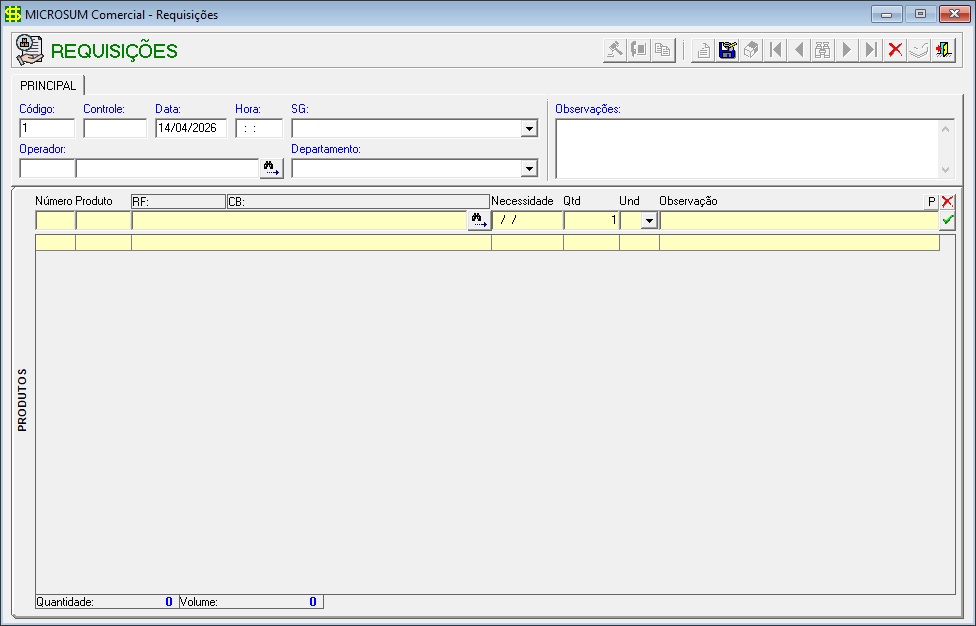Screen dimensions: 976x626
Task: Open product lookup binoculars button
Action: coord(479,220)
